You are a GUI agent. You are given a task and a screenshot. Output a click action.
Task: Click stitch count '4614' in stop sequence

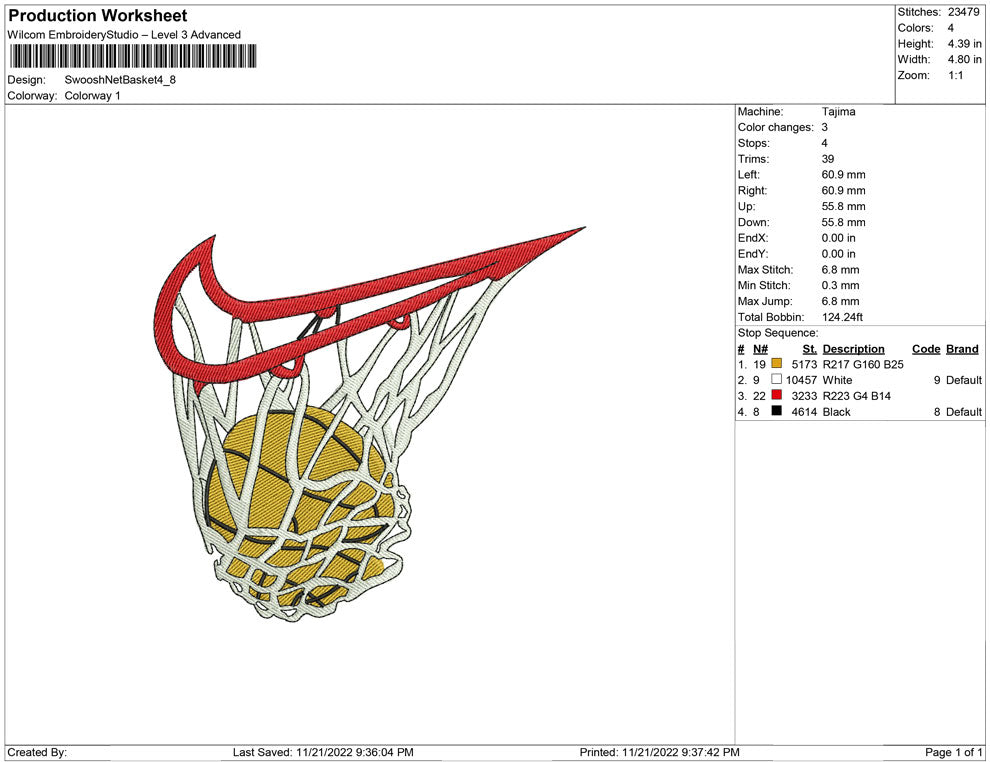coord(804,412)
